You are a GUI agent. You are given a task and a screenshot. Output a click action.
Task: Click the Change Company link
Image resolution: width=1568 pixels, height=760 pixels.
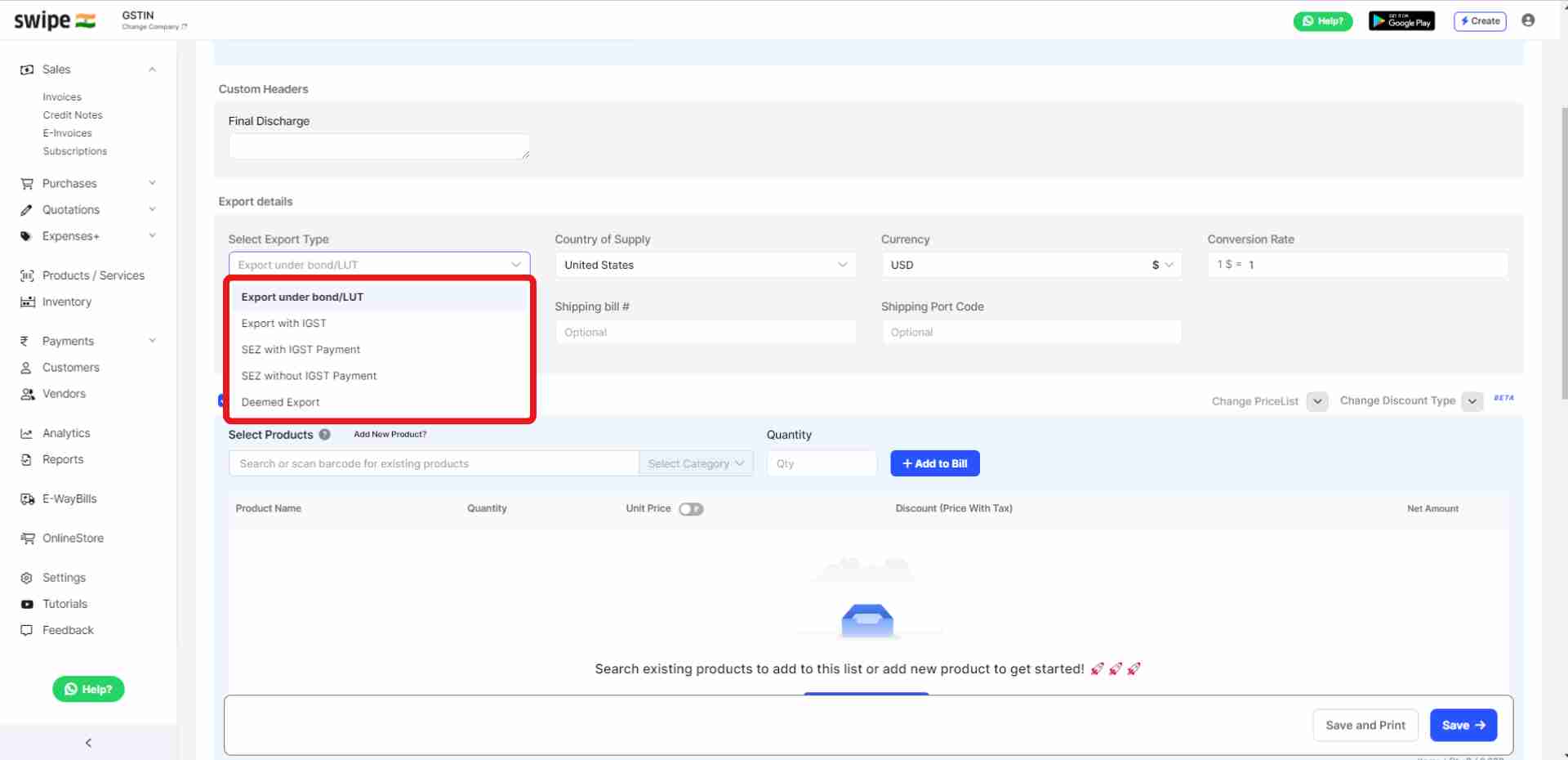pos(154,27)
